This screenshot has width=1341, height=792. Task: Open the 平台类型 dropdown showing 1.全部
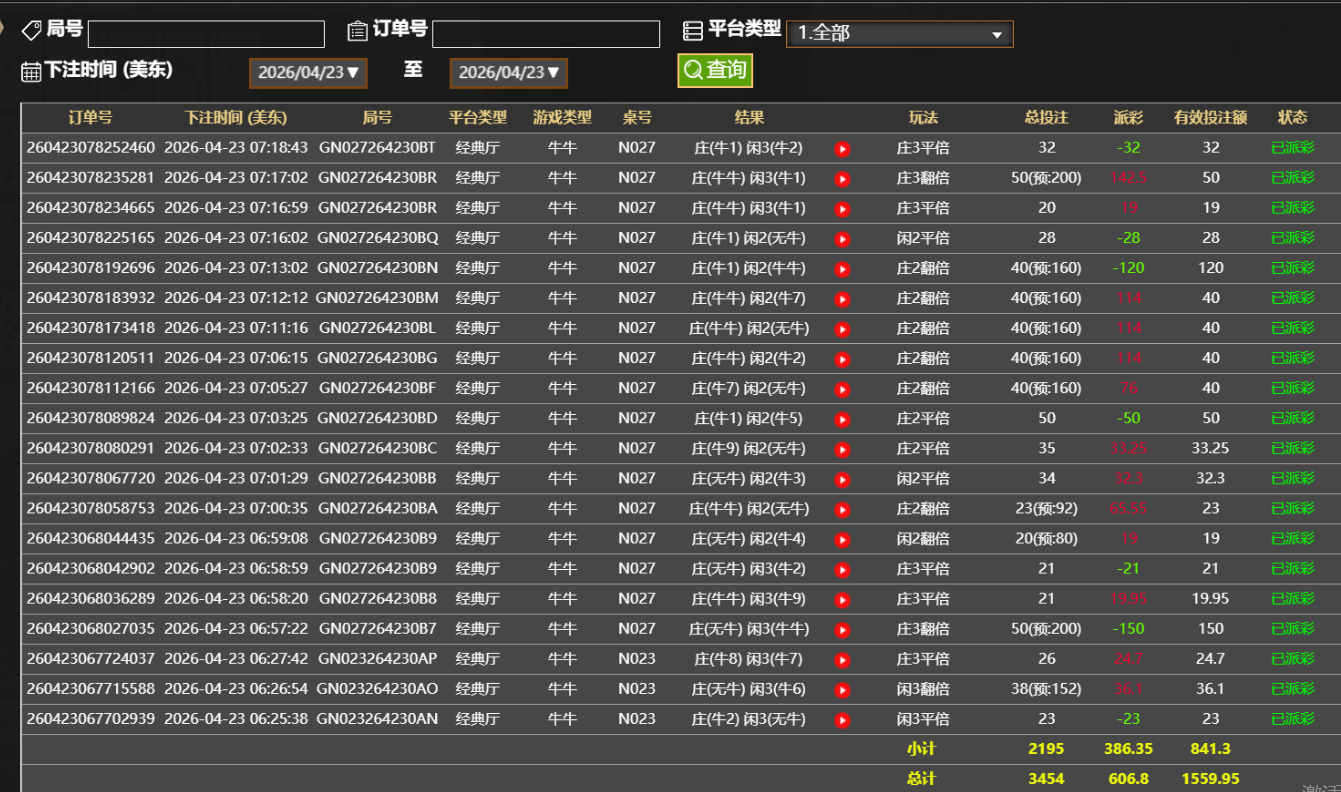click(899, 34)
